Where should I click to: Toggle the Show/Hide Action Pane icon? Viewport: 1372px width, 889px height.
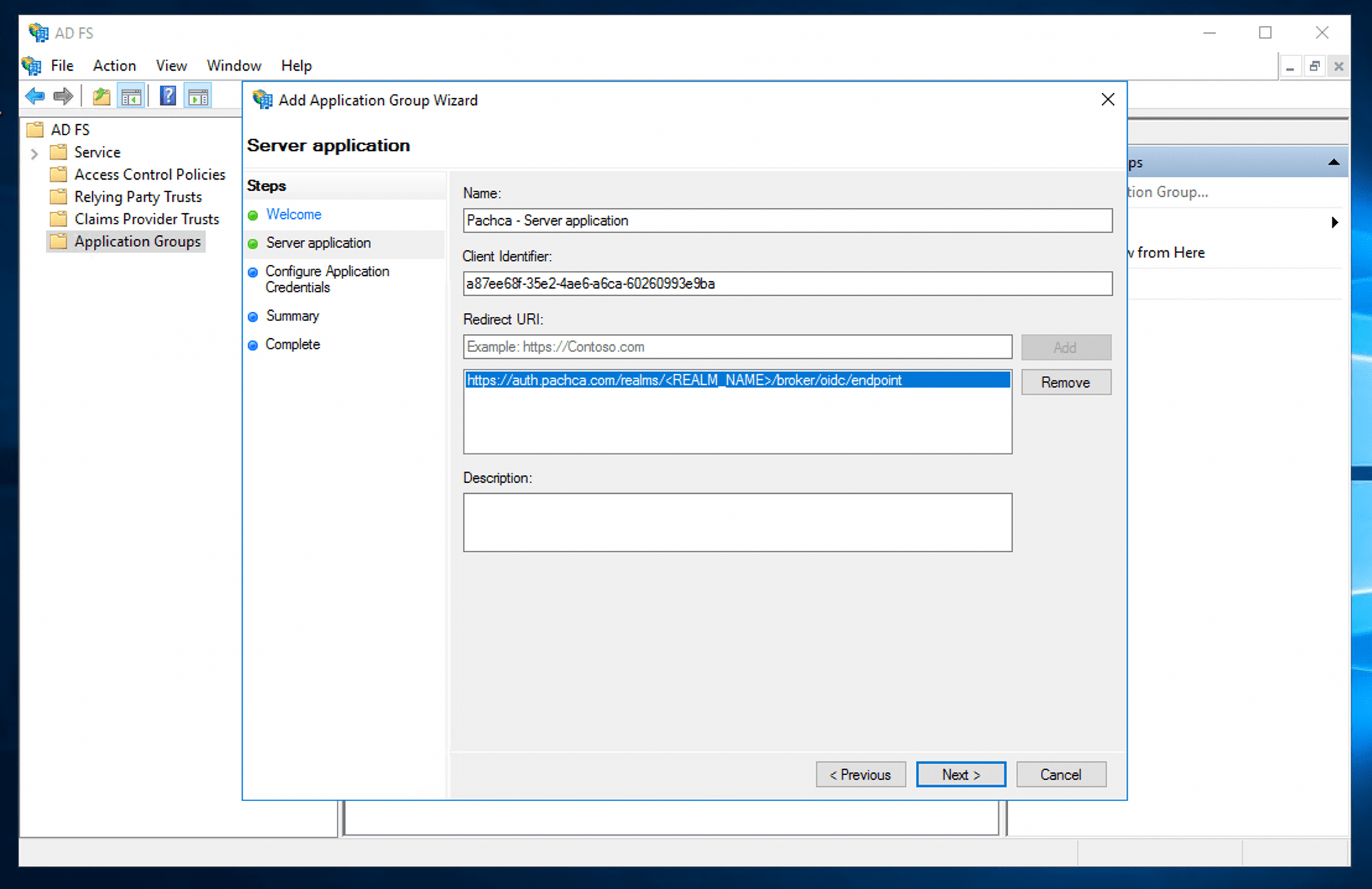[x=198, y=96]
